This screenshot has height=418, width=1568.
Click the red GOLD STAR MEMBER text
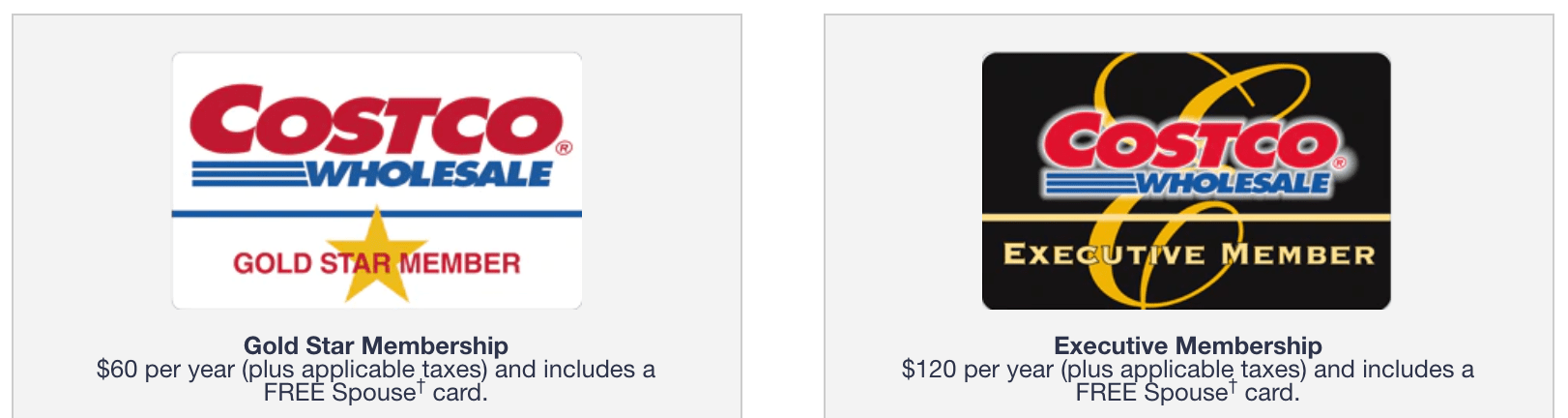[x=376, y=263]
